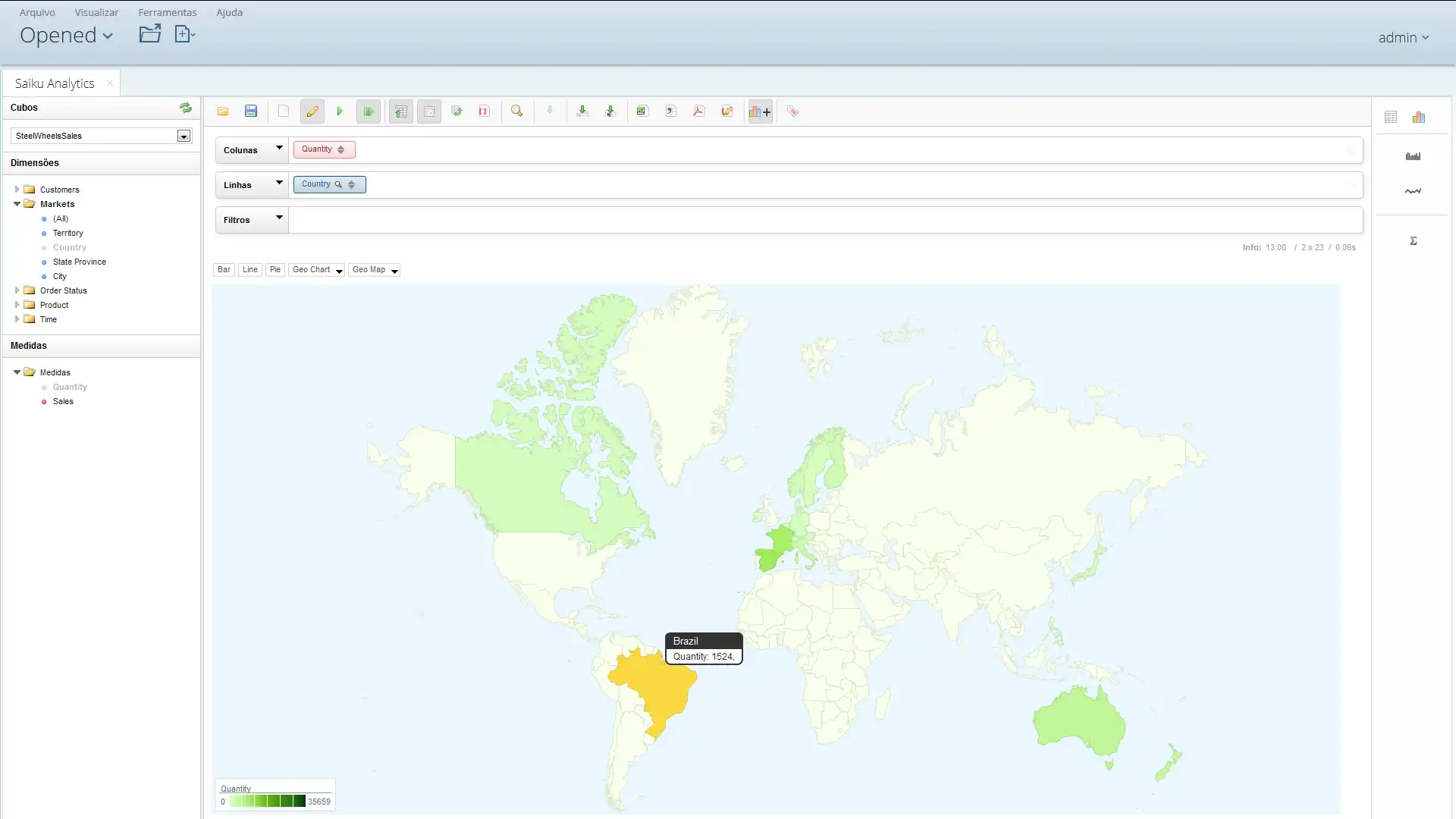Switch chart type to Pie
Image resolution: width=1456 pixels, height=819 pixels.
pos(275,270)
